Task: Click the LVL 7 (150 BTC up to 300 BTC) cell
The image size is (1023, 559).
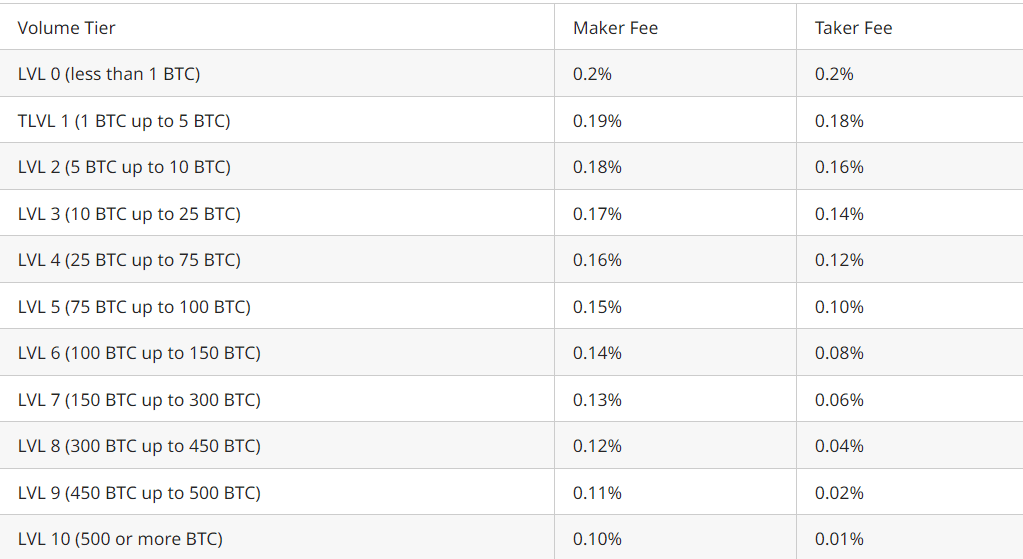Action: (x=139, y=400)
